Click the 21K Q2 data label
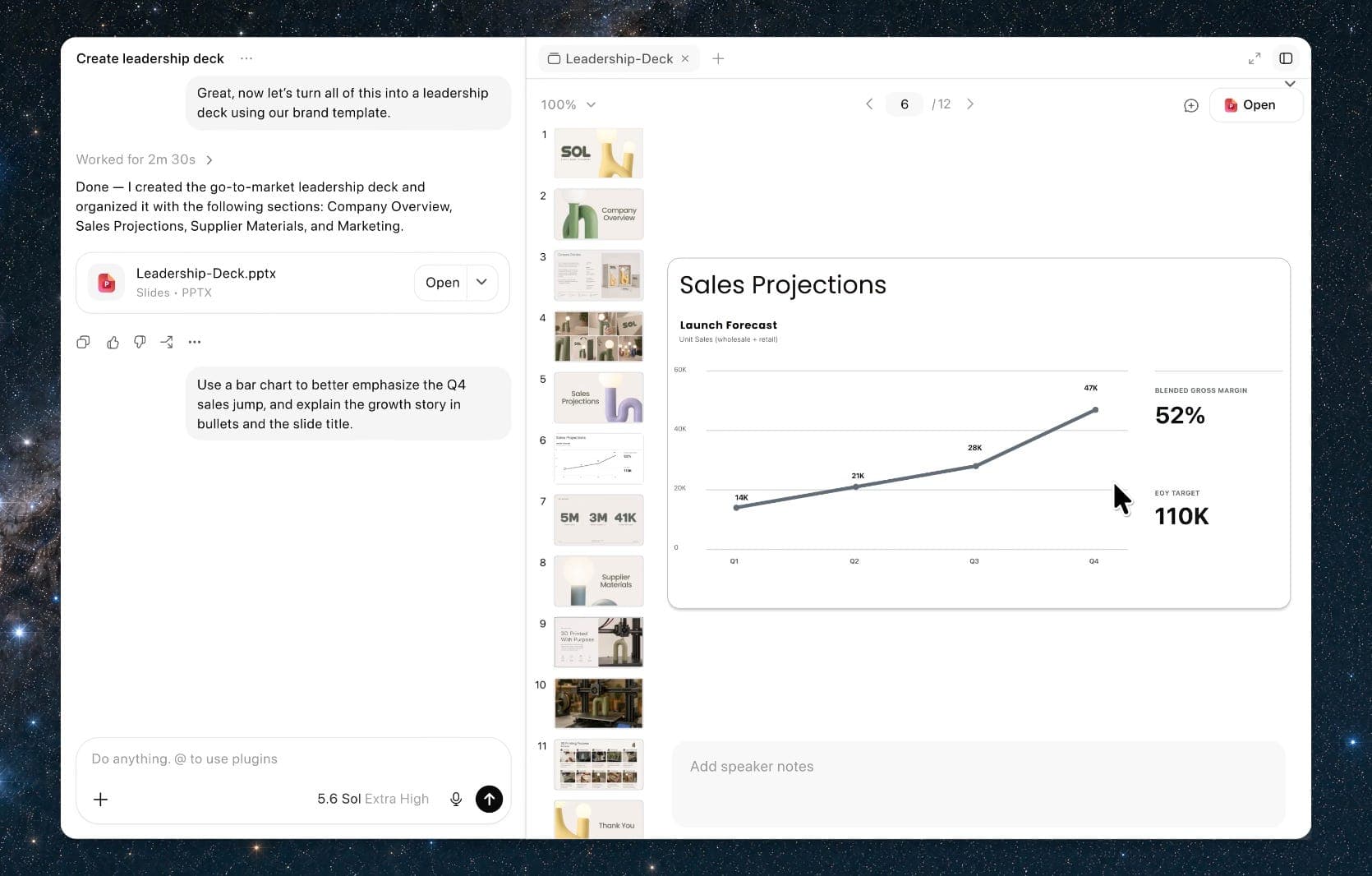This screenshot has height=876, width=1372. (x=858, y=476)
